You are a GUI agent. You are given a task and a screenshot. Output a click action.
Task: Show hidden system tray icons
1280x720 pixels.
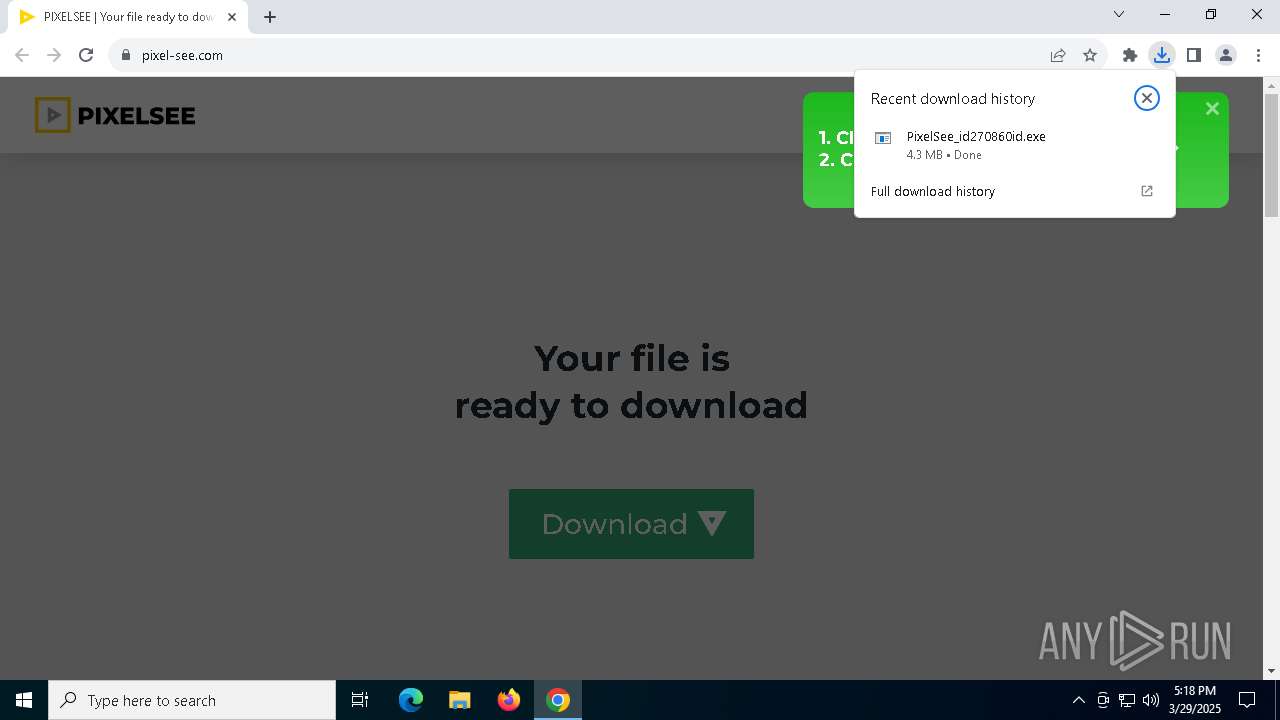click(x=1078, y=700)
